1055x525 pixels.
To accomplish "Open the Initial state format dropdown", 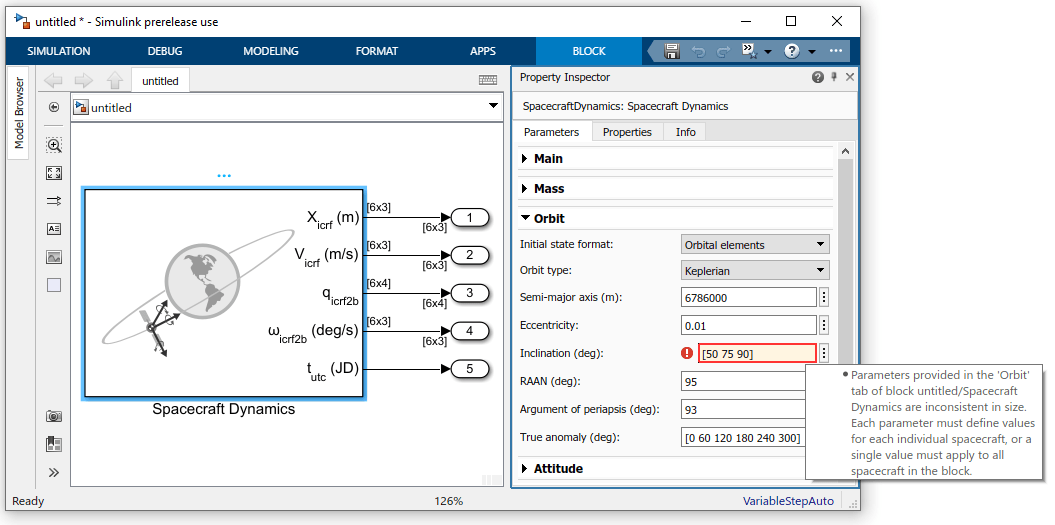I will [x=755, y=244].
